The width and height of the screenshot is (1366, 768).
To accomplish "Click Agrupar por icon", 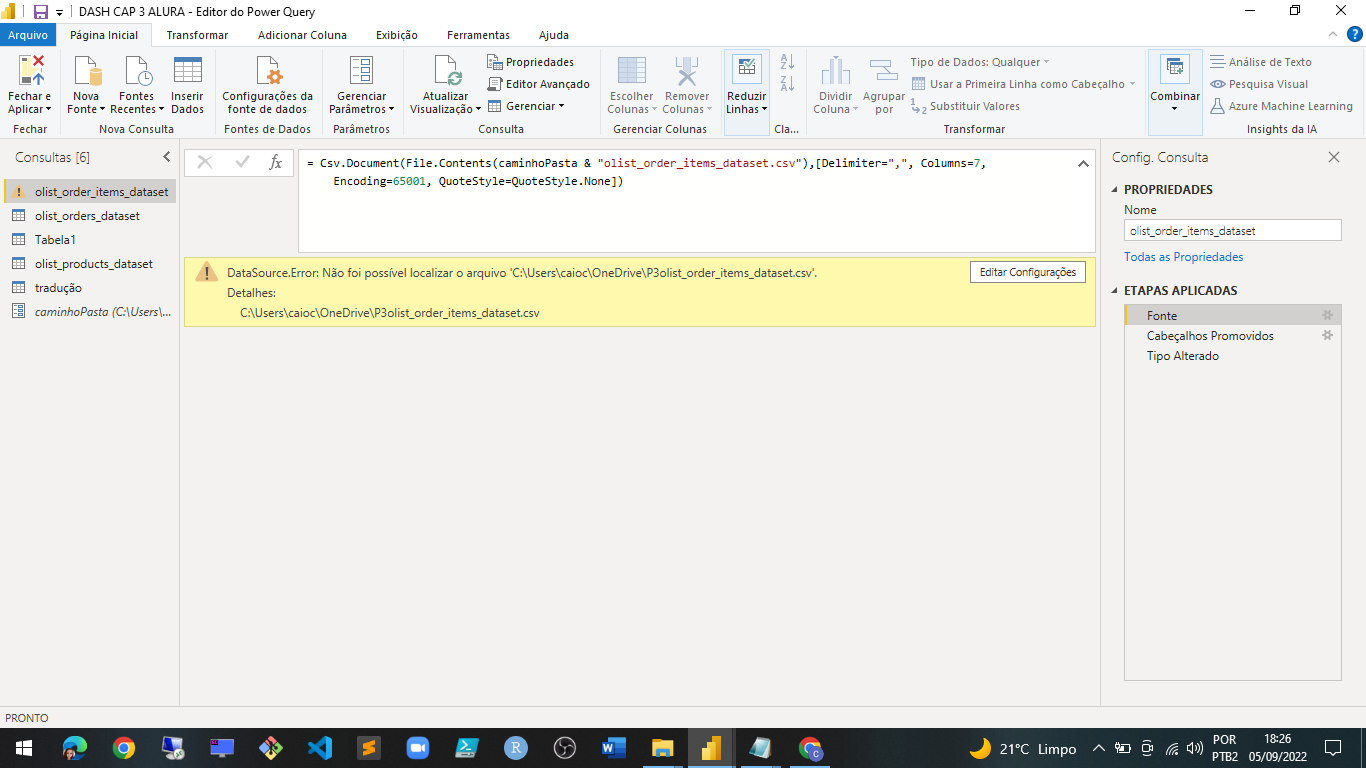I will pos(884,72).
